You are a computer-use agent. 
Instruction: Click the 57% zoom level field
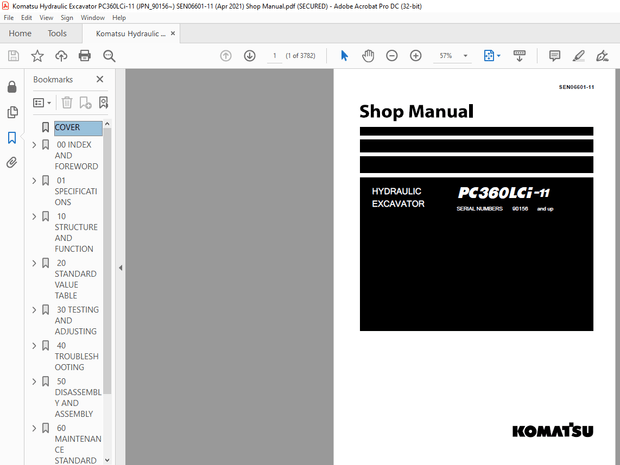tap(446, 56)
